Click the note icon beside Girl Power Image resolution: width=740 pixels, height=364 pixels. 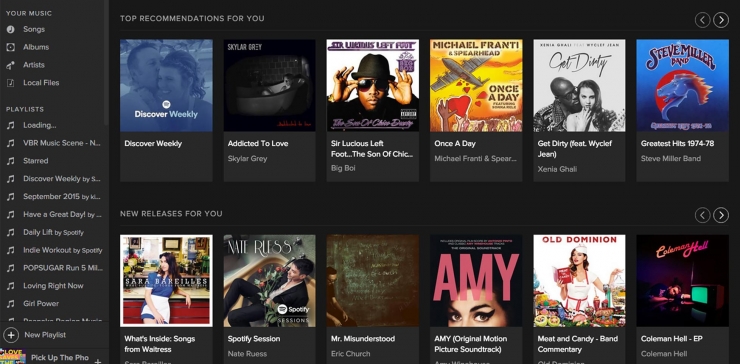pos(10,304)
